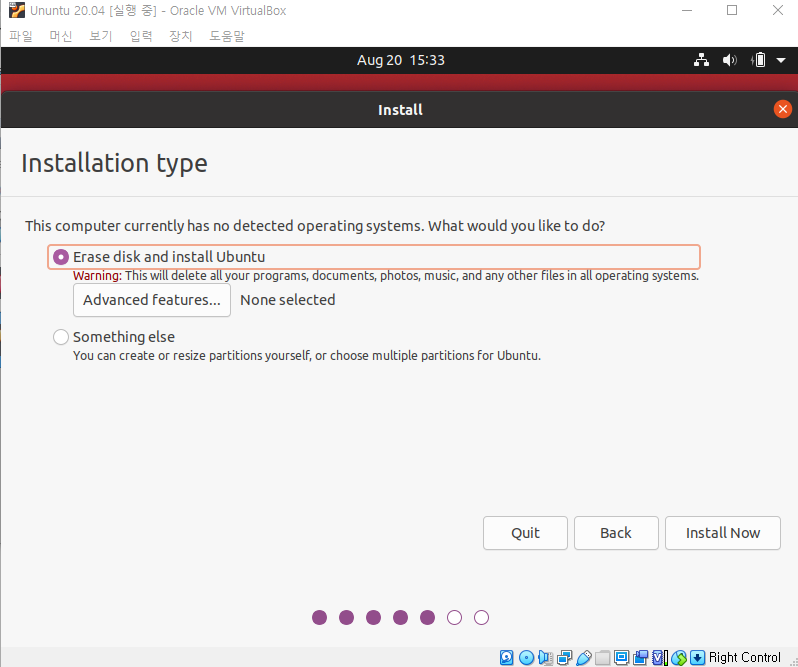This screenshot has width=798, height=667.
Task: Click the optical disc icon in VirtualBox status bar
Action: point(526,657)
